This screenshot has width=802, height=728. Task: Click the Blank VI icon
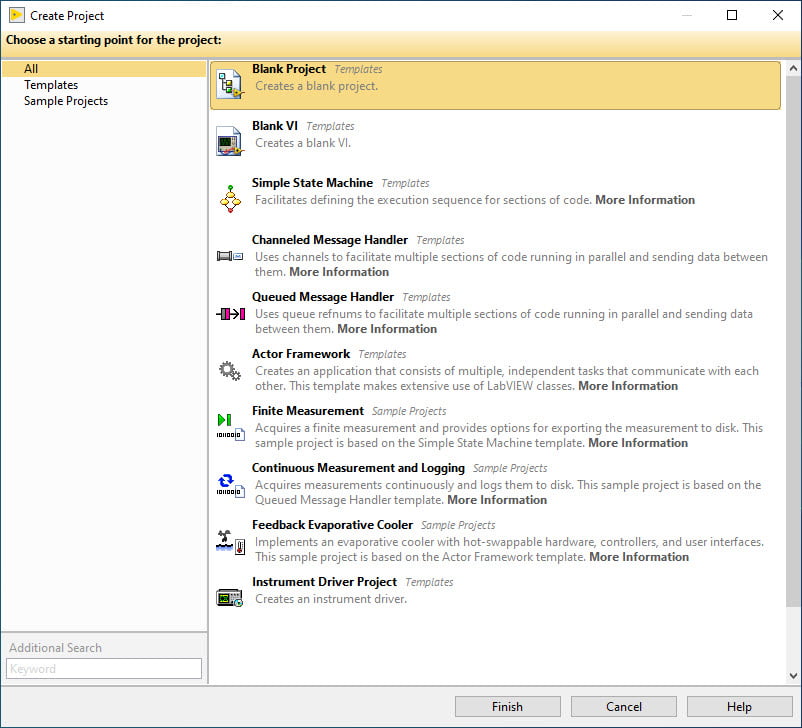[229, 141]
